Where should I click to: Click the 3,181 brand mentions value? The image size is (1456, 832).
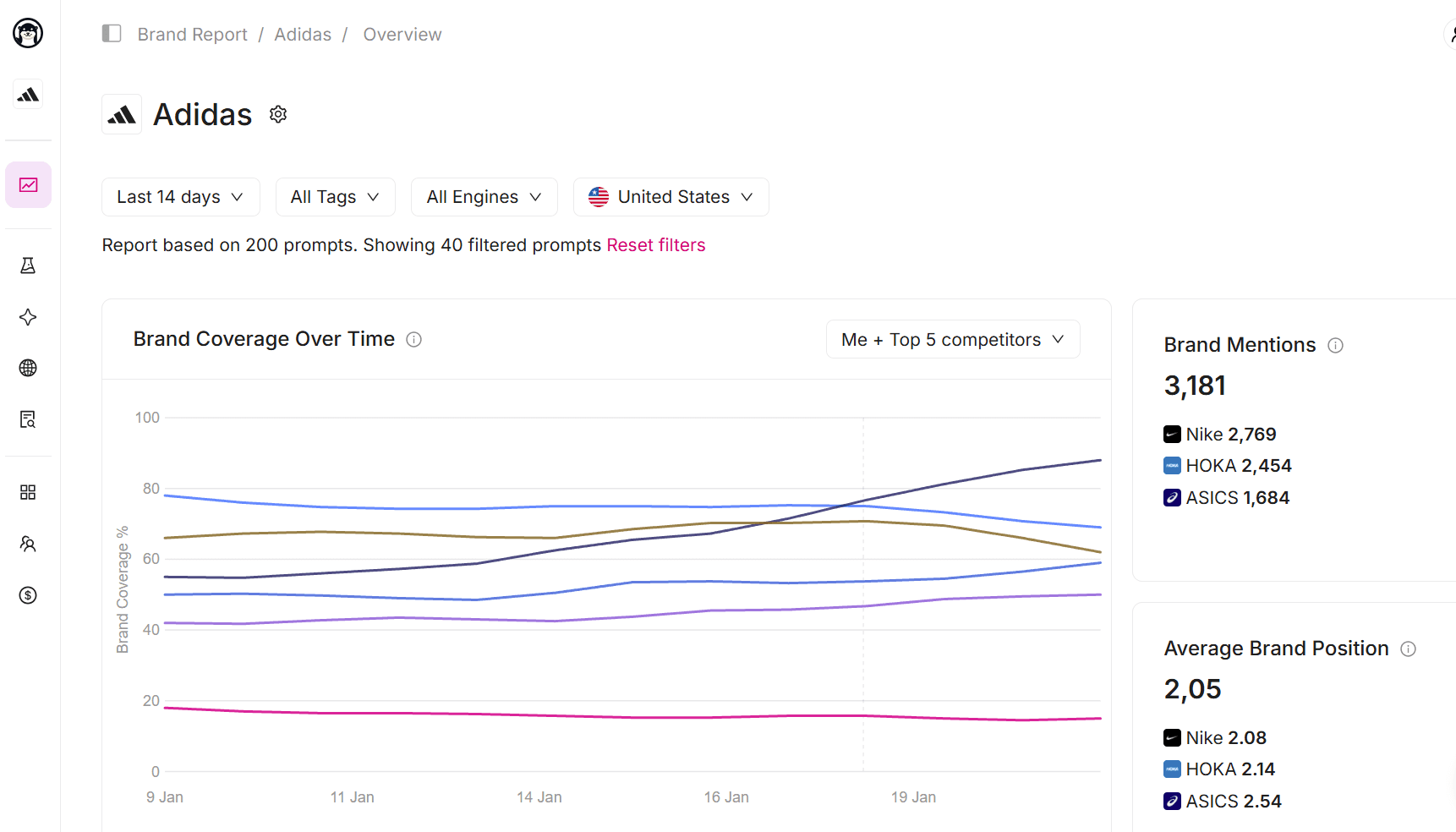point(1195,386)
